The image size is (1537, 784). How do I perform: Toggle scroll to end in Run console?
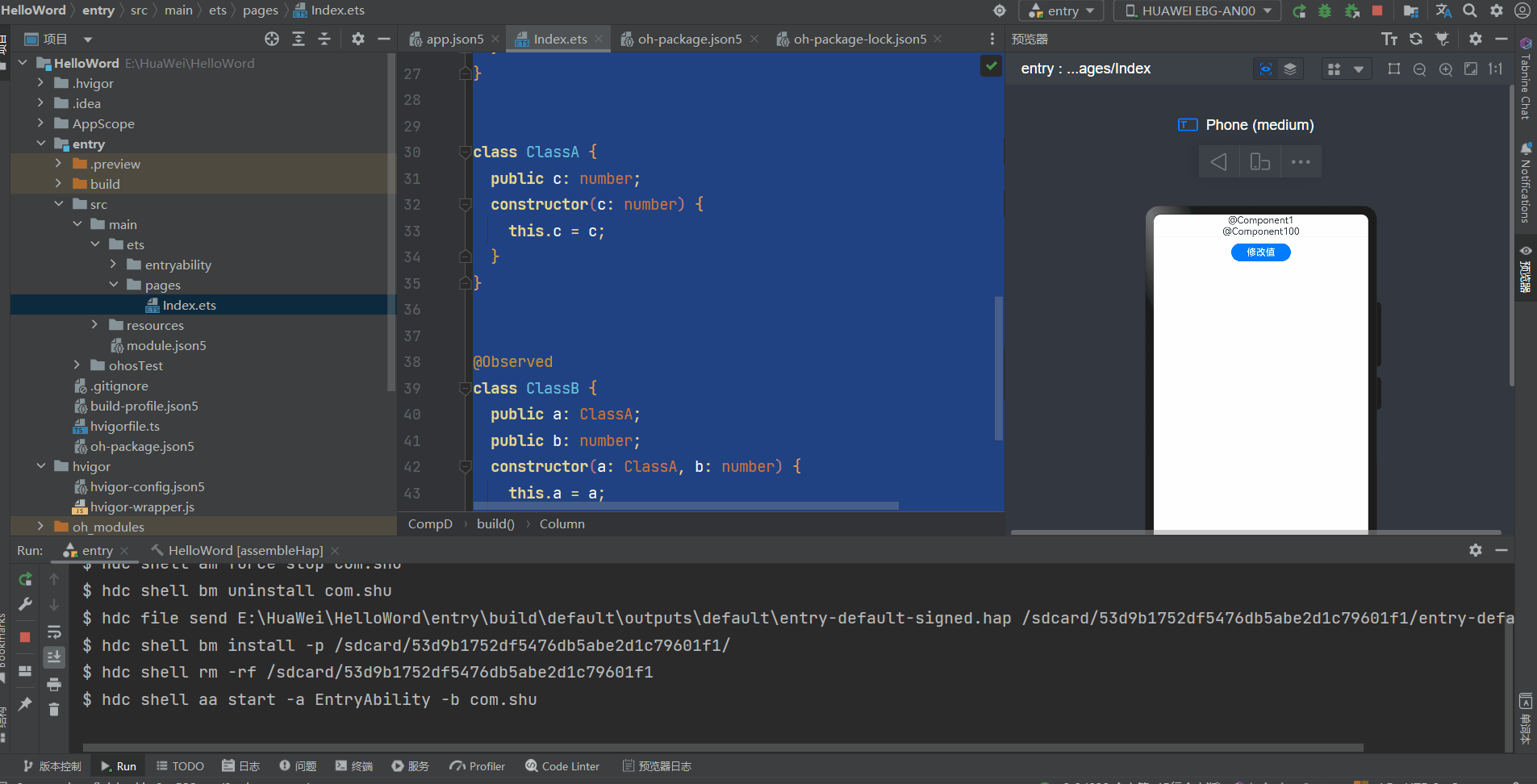click(x=54, y=657)
